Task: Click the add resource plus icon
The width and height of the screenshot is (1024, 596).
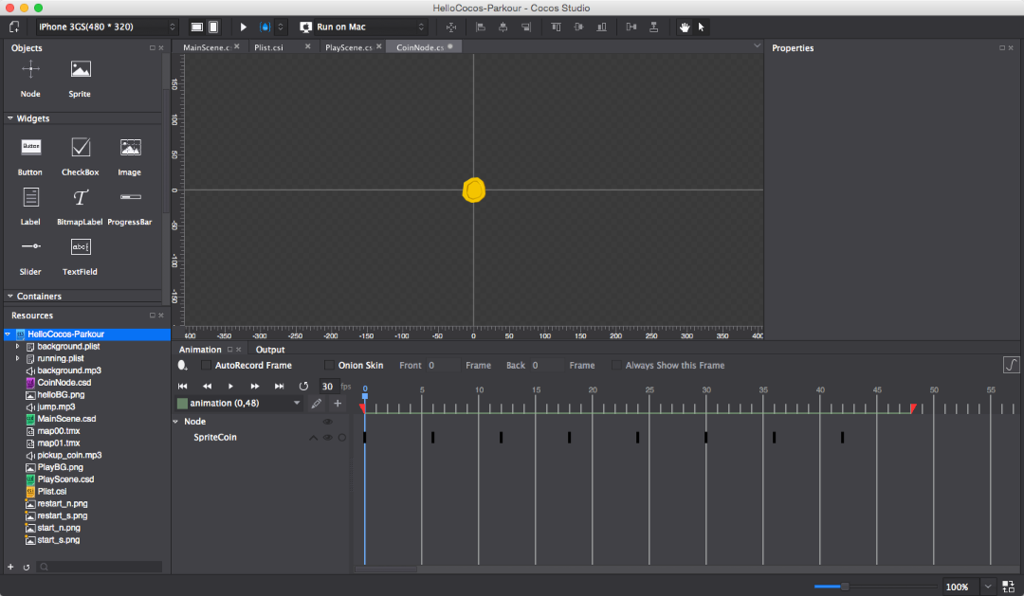Action: [10, 567]
